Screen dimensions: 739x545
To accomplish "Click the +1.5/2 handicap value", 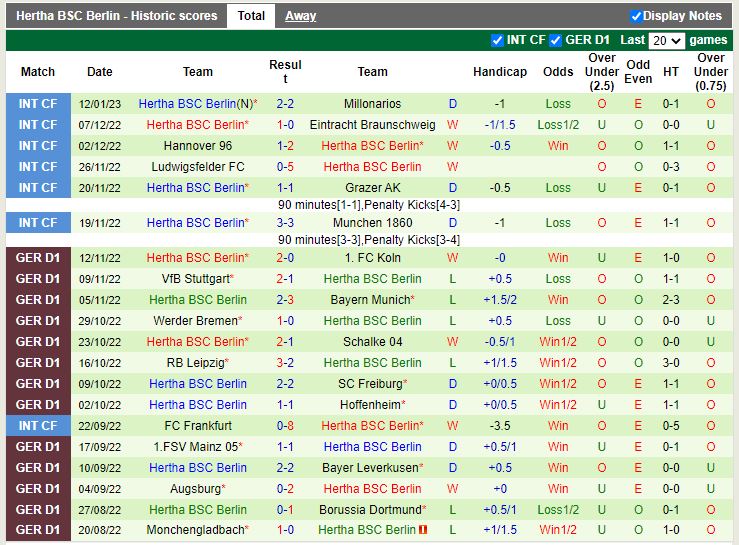I will click(500, 300).
